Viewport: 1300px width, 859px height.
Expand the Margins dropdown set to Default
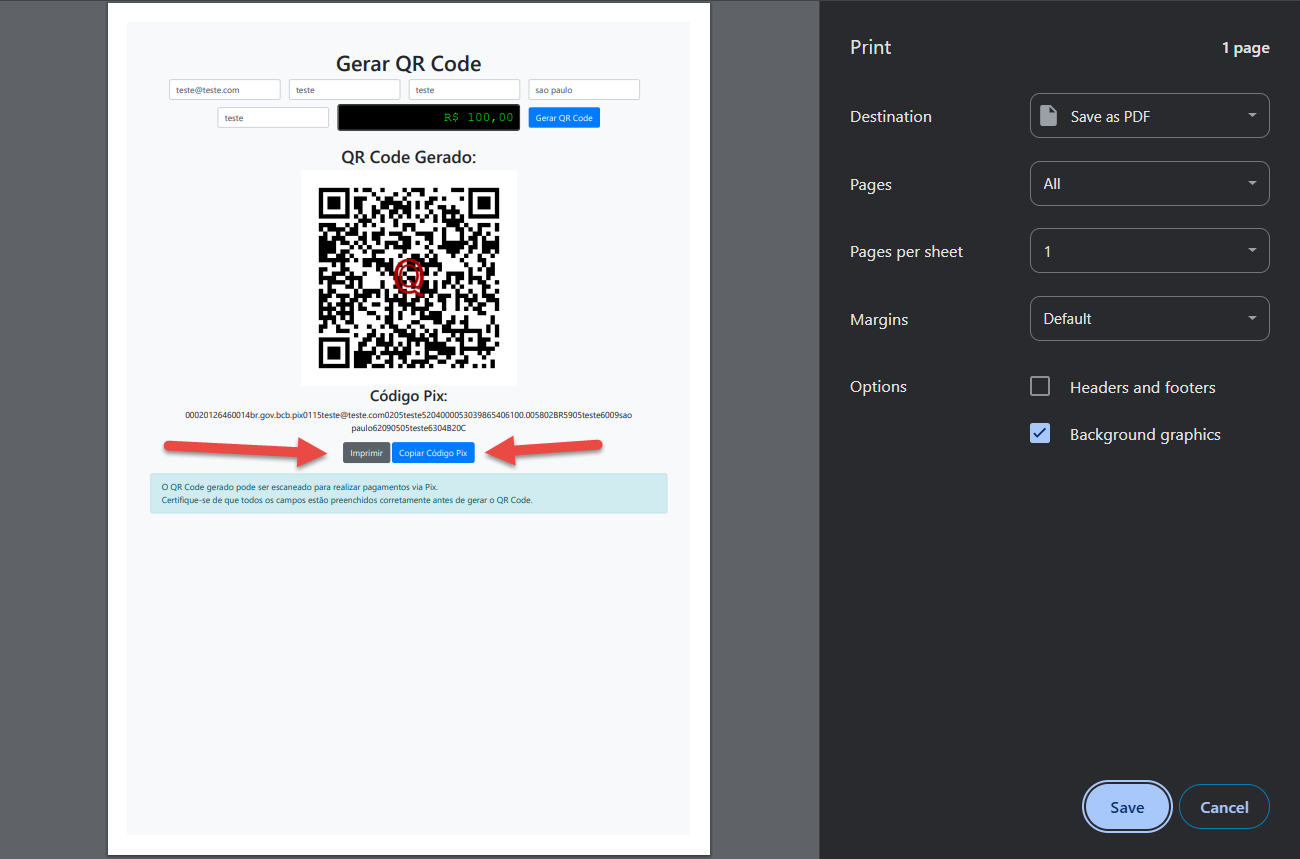(1149, 319)
